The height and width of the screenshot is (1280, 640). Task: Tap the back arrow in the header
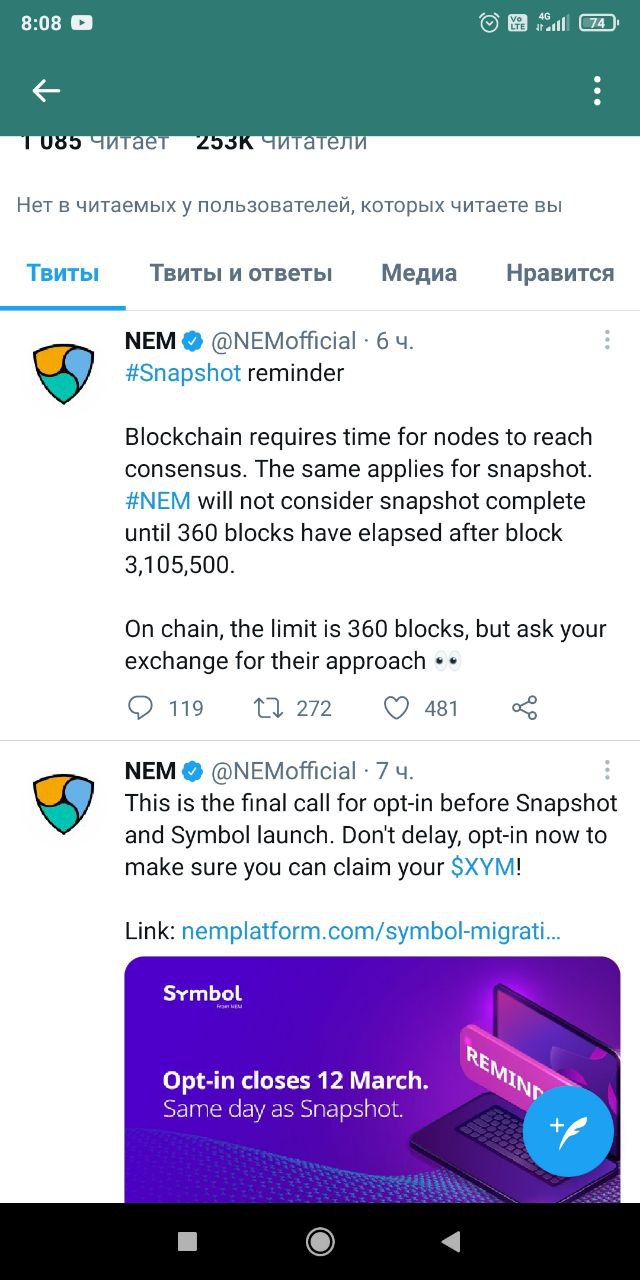46,91
